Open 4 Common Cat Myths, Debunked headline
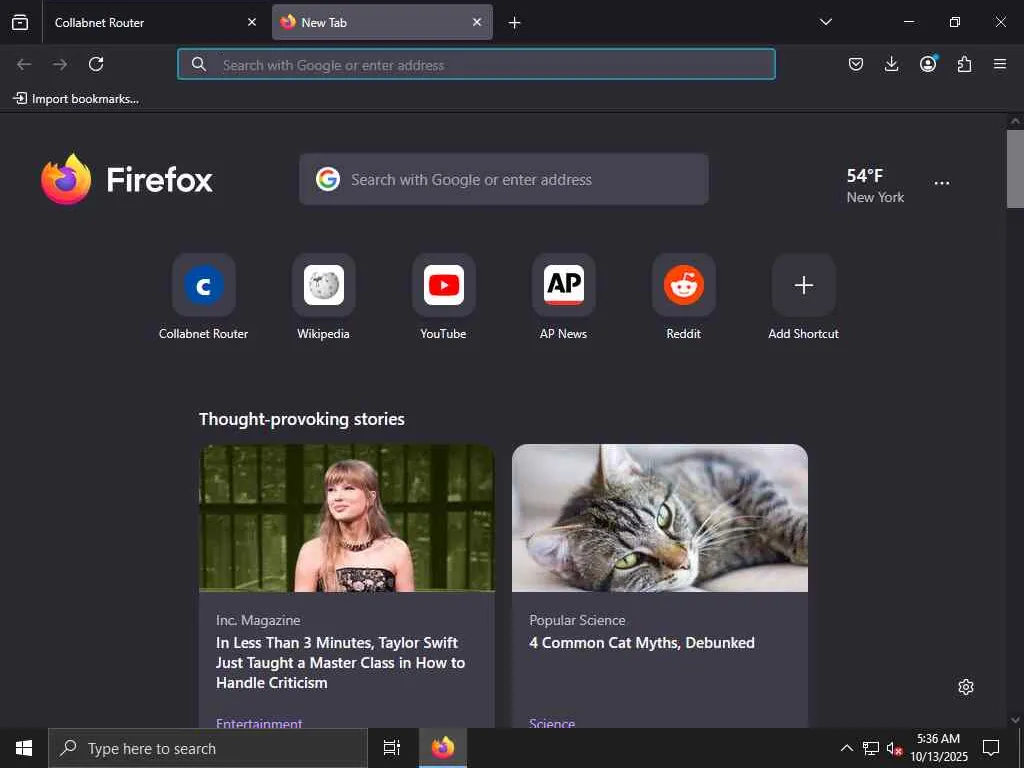 [x=642, y=643]
